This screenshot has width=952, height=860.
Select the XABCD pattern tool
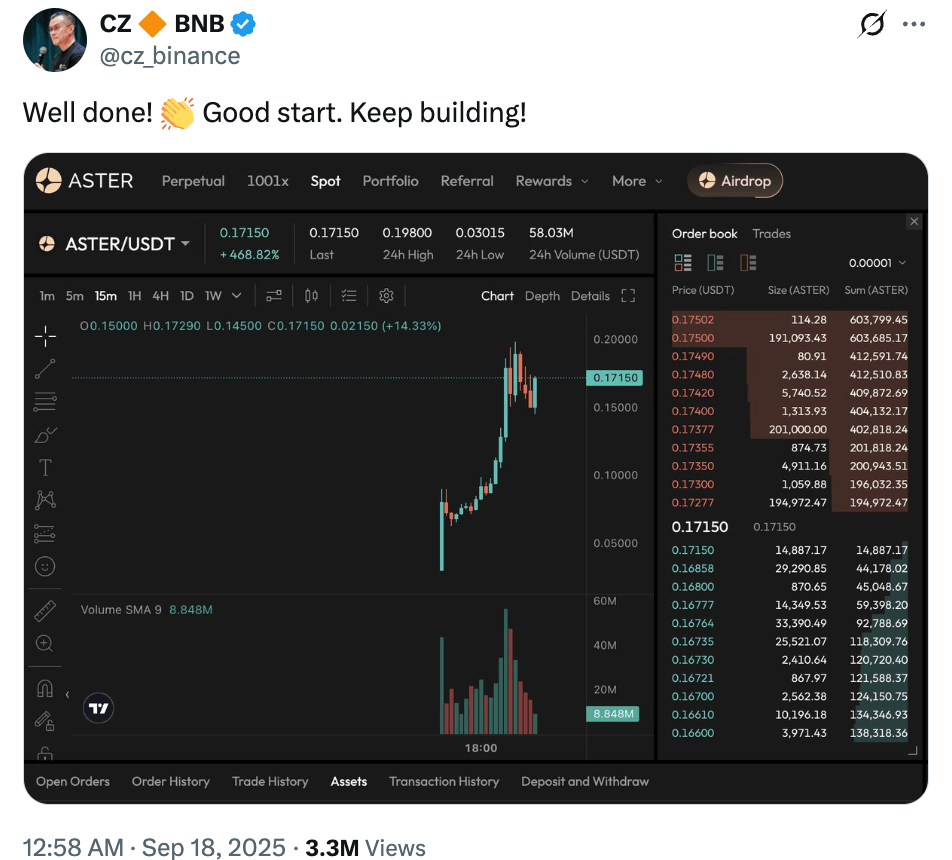tap(45, 499)
